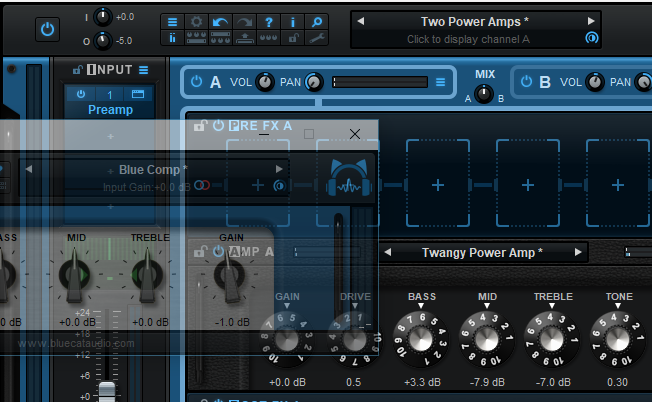Viewport: 652px width, 402px height.
Task: Open channel A hamburger menu
Action: (440, 82)
